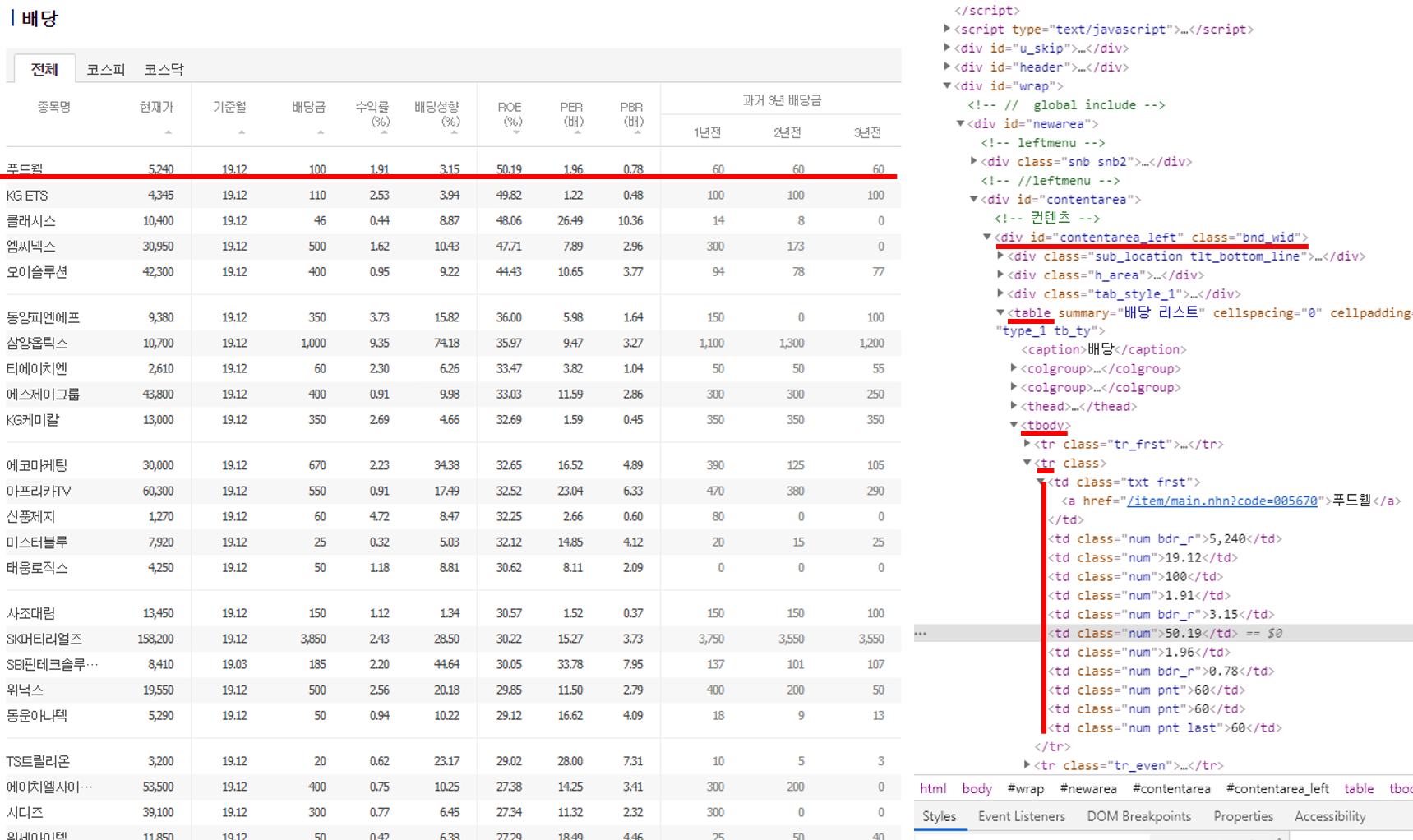Open the Properties tab

point(1243,816)
